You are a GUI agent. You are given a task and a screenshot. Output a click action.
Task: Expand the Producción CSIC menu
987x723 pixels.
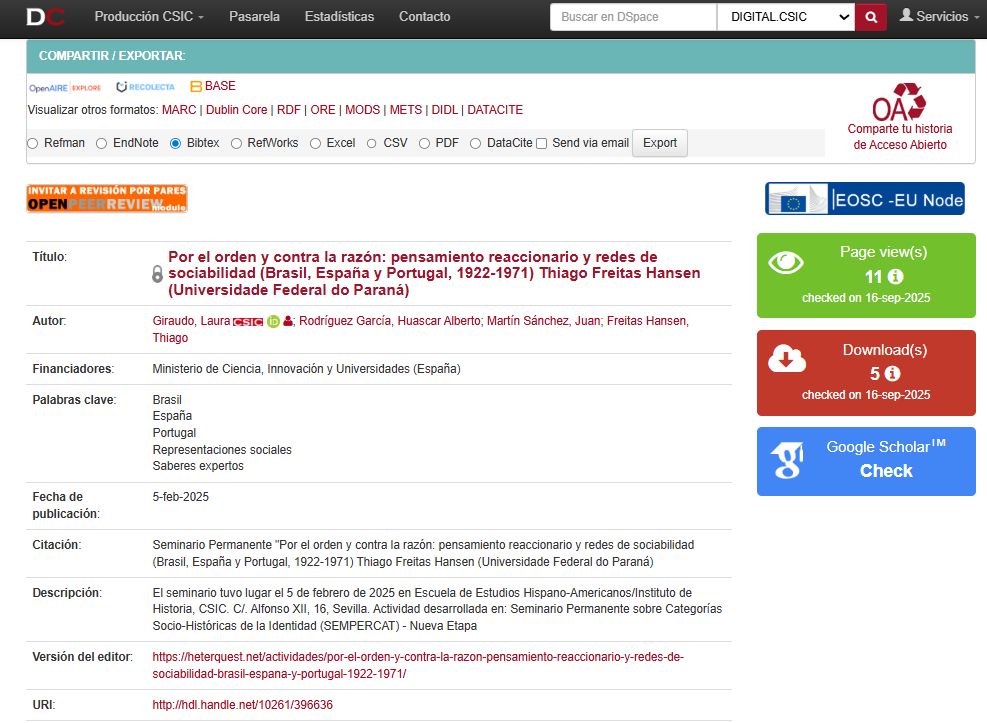click(x=149, y=16)
